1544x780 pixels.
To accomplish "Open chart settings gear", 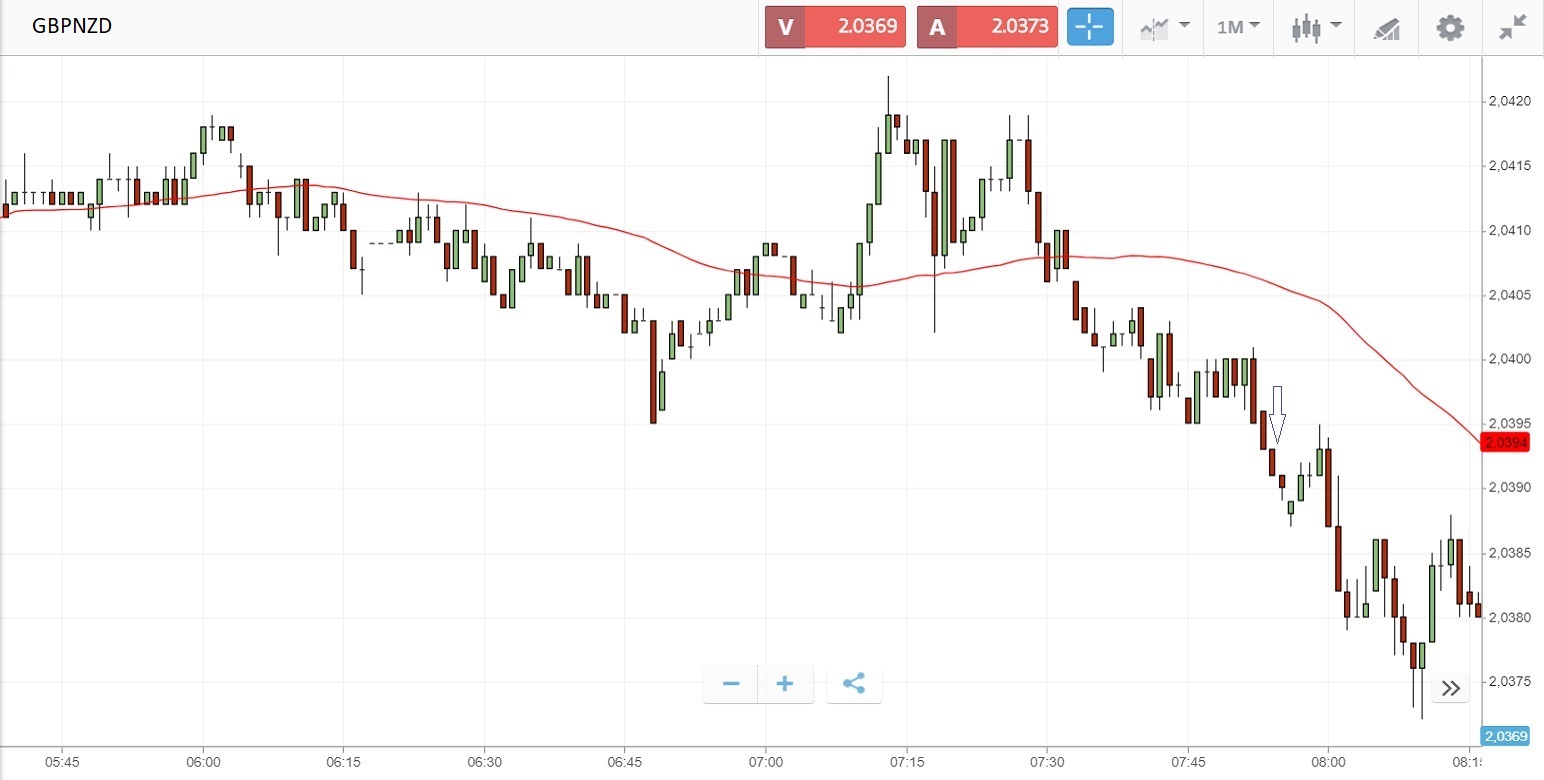I will coord(1450,27).
